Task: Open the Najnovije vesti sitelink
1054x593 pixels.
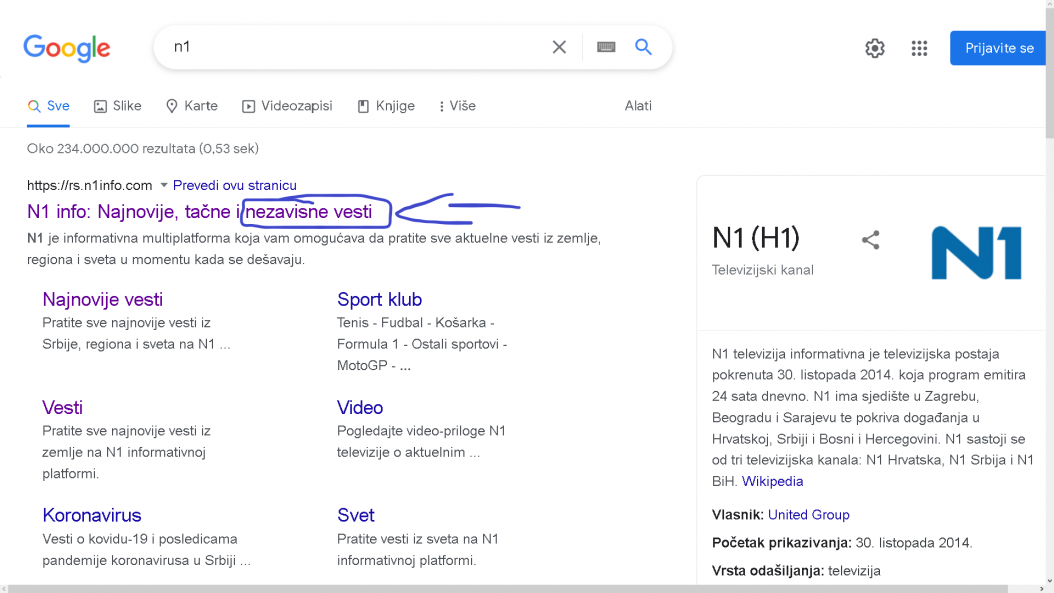Action: [103, 299]
